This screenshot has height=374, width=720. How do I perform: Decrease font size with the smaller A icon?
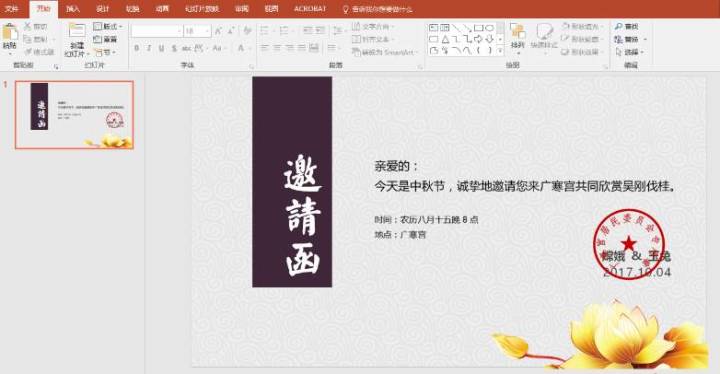click(x=231, y=31)
